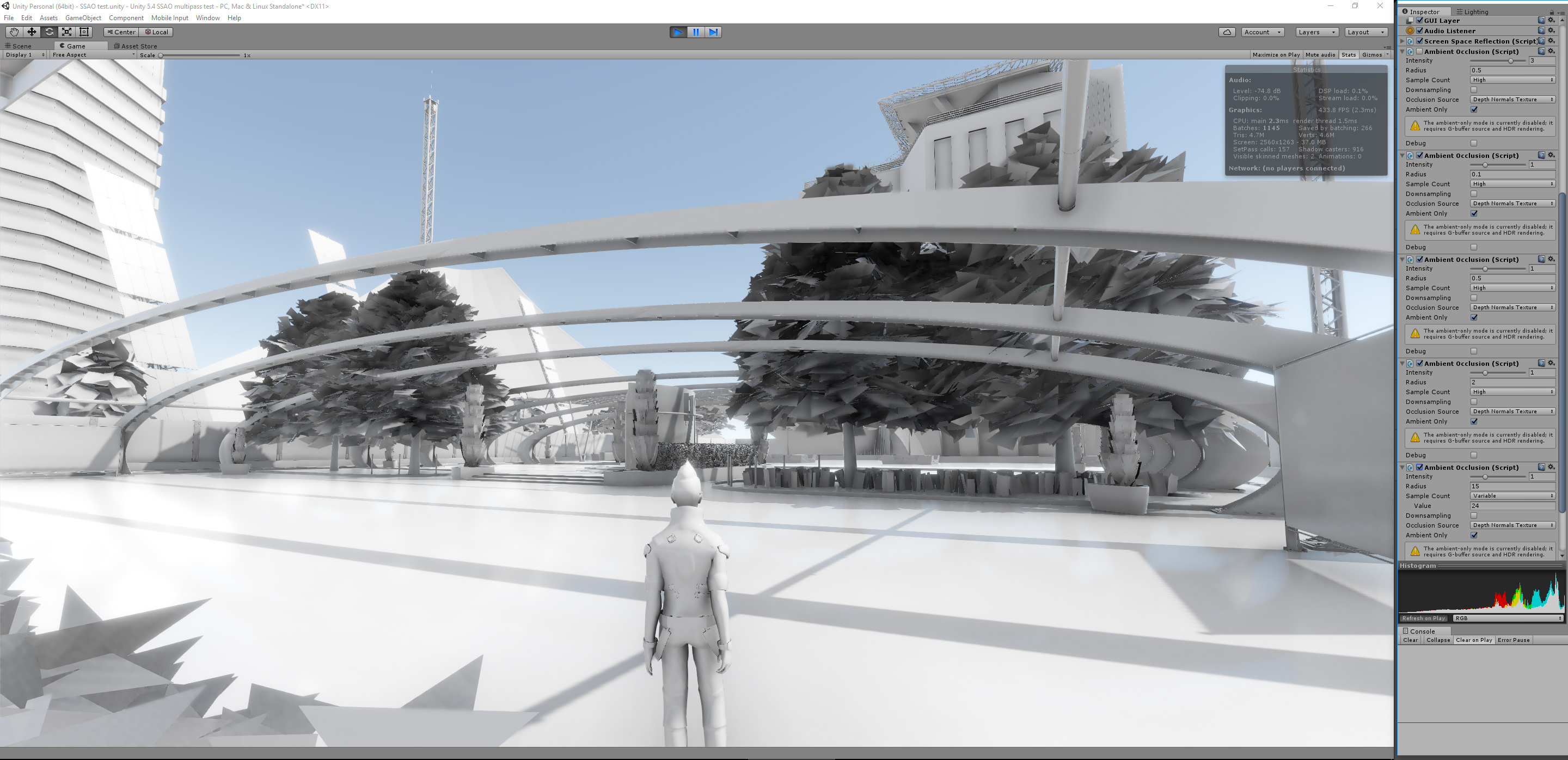Enable Downsampling on the first Ambient Occlusion
Viewport: 1568px width, 760px height.
coord(1474,89)
